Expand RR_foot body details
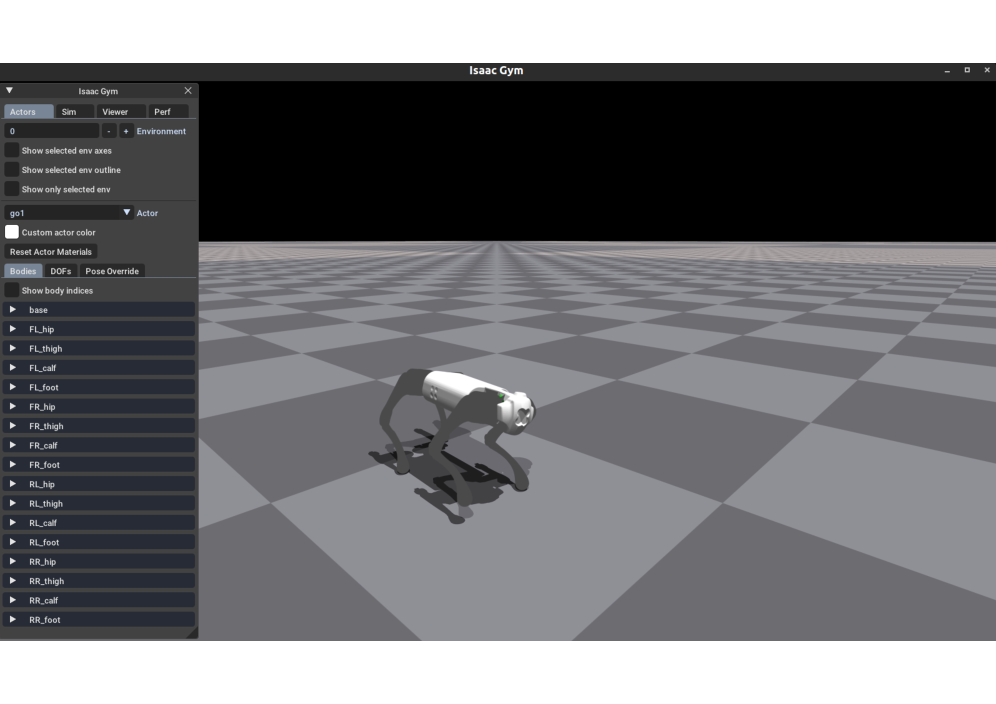 [13, 620]
